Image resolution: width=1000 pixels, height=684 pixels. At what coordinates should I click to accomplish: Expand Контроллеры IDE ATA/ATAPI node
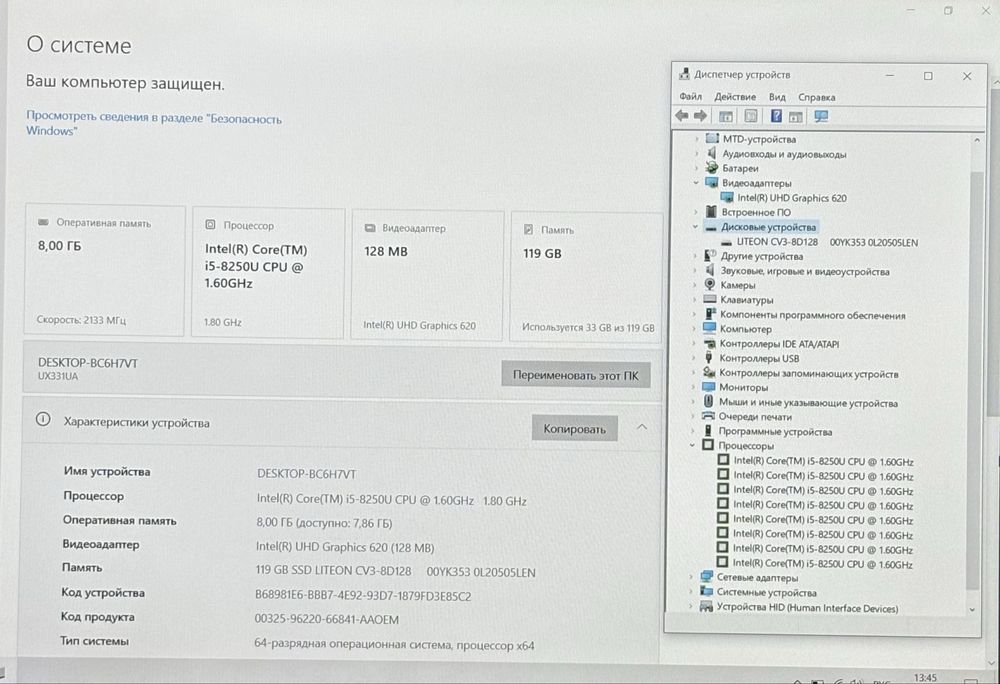click(694, 343)
